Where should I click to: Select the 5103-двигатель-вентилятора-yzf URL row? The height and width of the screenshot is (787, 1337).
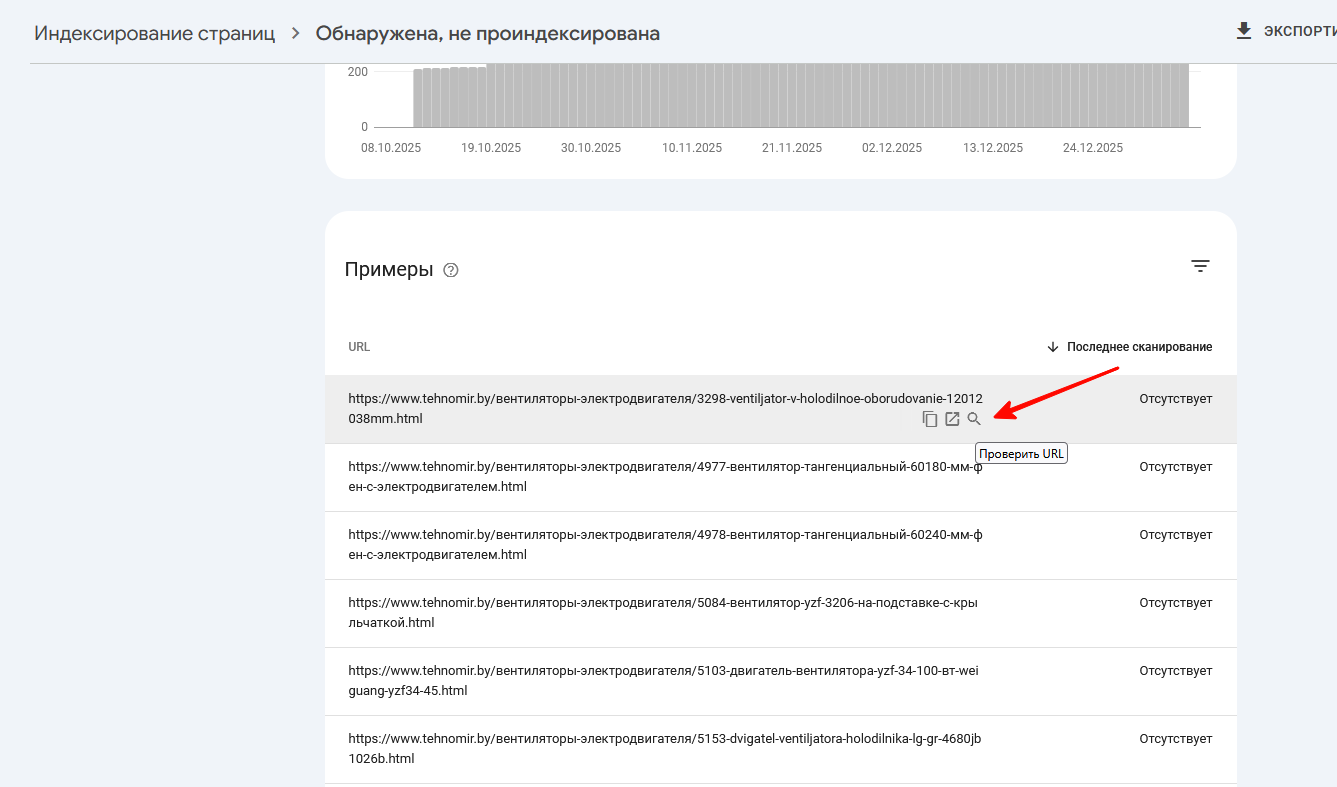[x=665, y=681]
